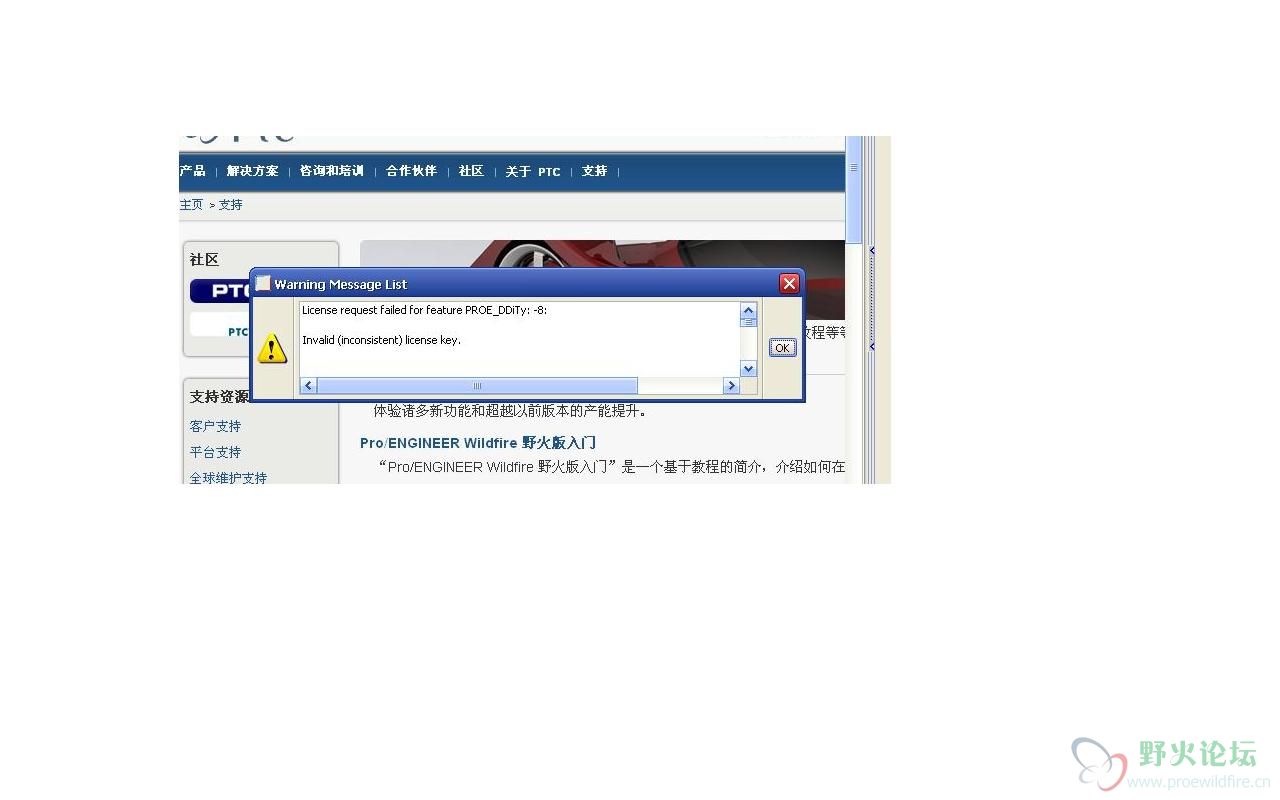Click the 社区 sidebar panel heading
Image resolution: width=1280 pixels, height=800 pixels.
coord(204,259)
